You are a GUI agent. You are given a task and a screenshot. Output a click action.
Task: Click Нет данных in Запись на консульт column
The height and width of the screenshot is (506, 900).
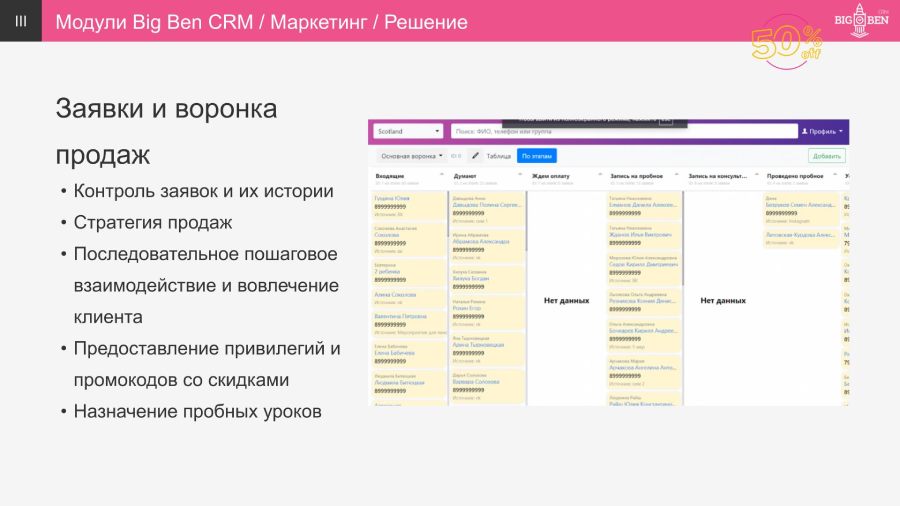(x=723, y=301)
